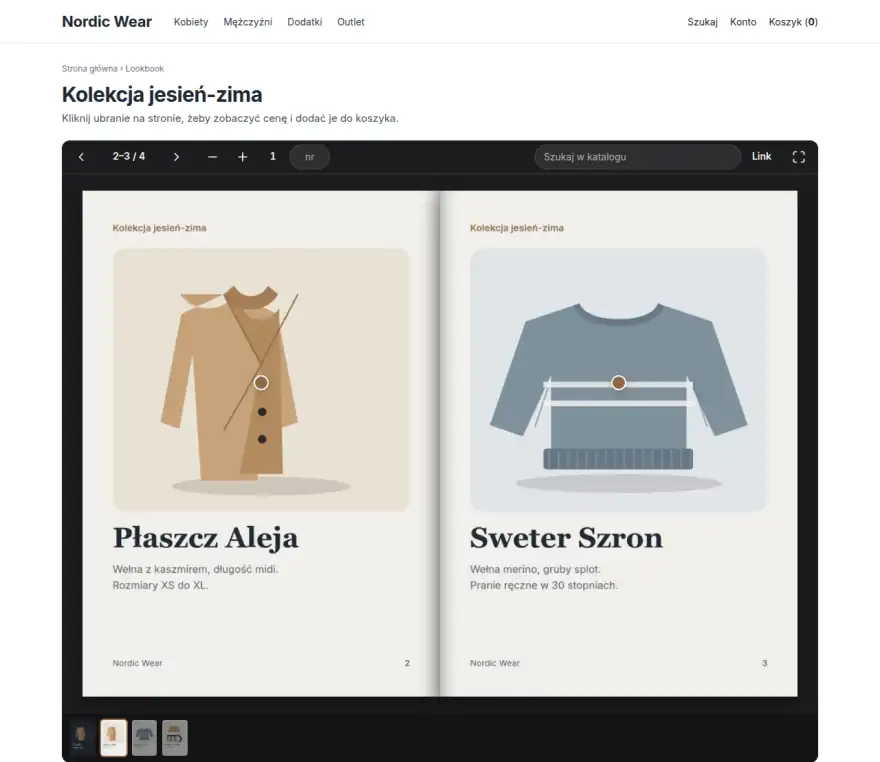Open the Dodatki menu
Viewport: 880px width, 762px height.
pyautogui.click(x=305, y=22)
